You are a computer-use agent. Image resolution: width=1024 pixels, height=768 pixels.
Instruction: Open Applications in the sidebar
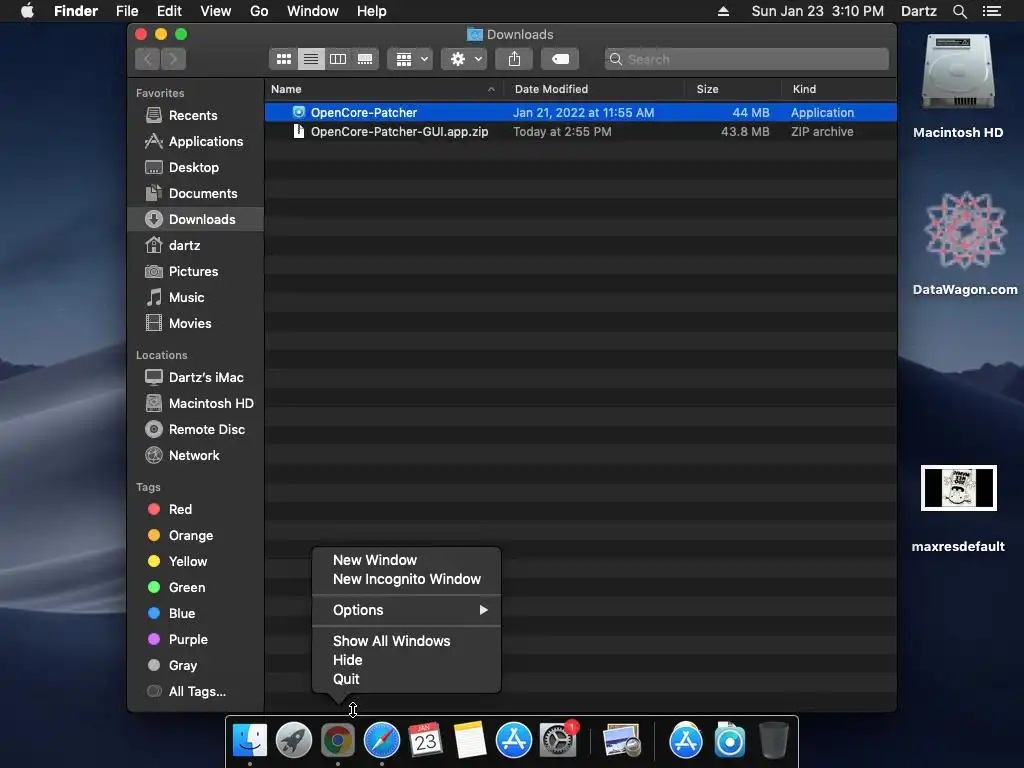(206, 142)
